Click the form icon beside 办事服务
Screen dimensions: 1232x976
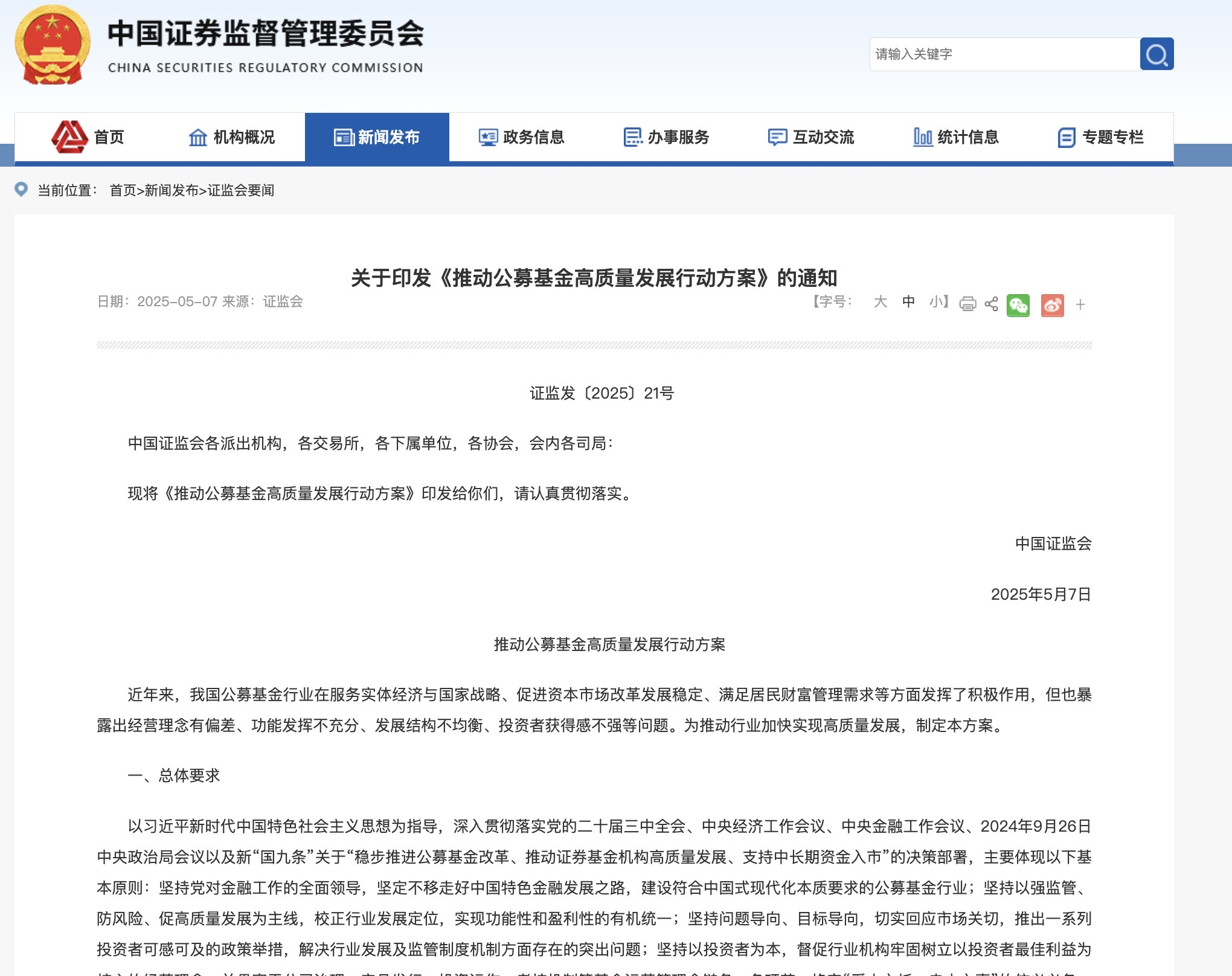pos(633,137)
